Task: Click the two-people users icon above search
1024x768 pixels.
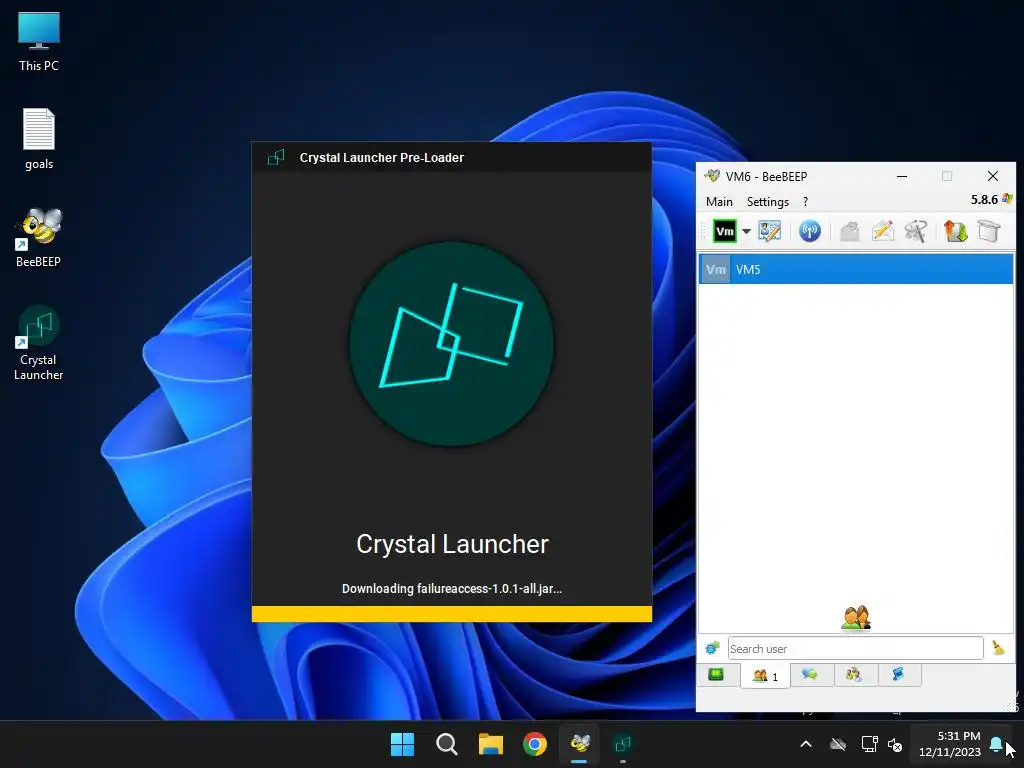Action: pos(856,617)
